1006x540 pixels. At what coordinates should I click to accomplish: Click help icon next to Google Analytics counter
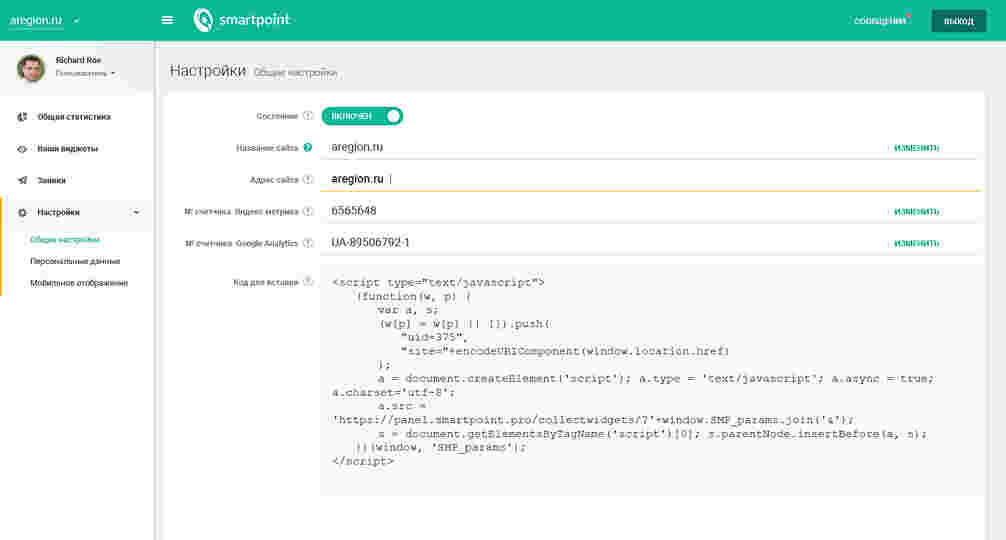click(308, 243)
